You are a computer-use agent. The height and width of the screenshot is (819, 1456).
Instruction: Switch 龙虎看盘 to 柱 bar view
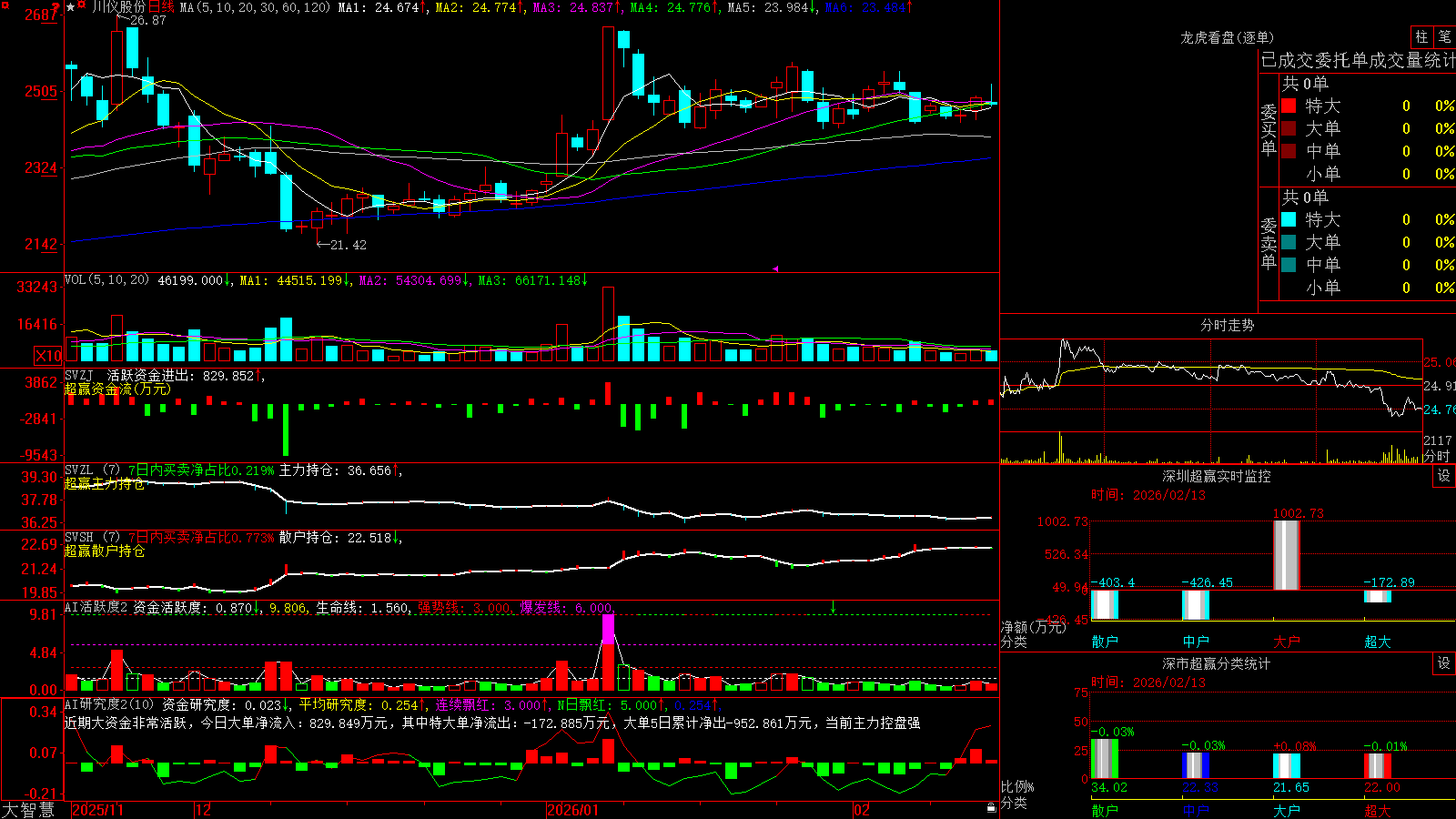(1421, 37)
